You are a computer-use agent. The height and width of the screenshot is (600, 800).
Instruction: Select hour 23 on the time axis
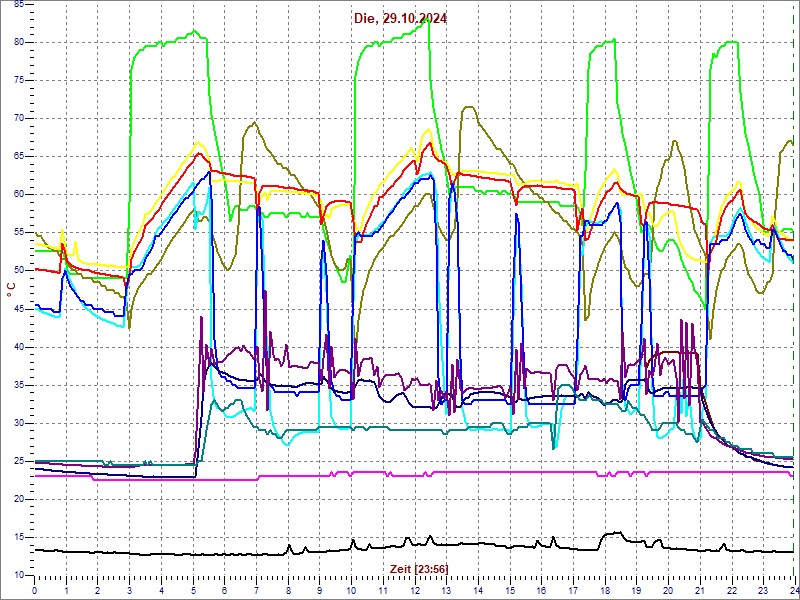[x=762, y=590]
